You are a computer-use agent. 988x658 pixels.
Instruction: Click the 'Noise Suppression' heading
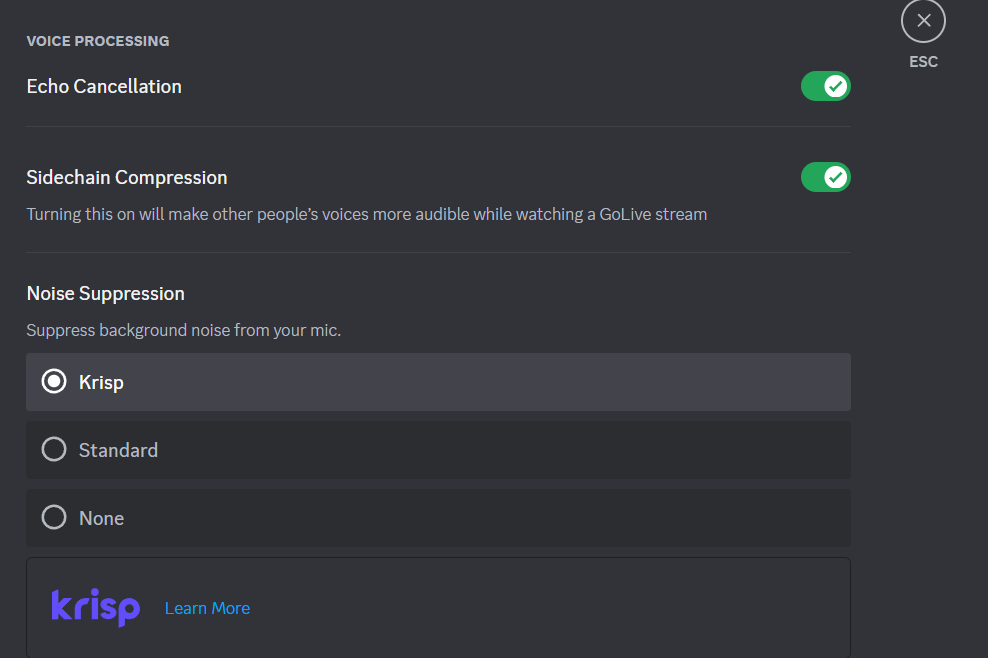click(105, 294)
